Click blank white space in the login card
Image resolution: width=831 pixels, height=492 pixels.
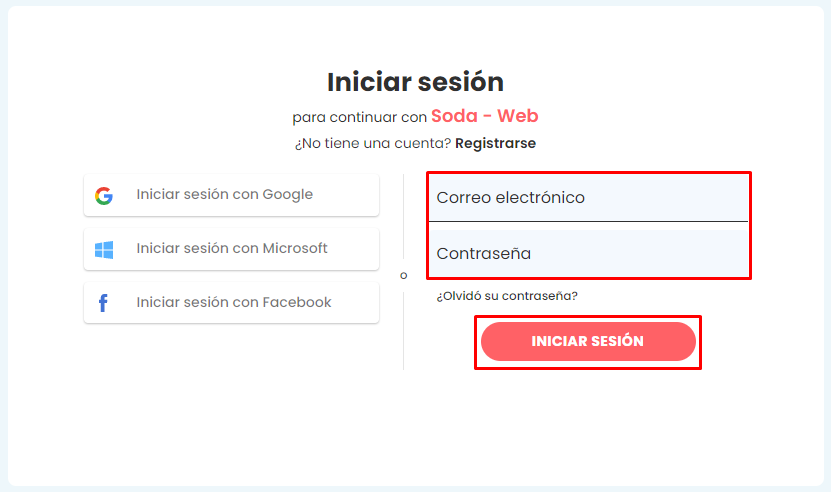click(x=200, y=420)
